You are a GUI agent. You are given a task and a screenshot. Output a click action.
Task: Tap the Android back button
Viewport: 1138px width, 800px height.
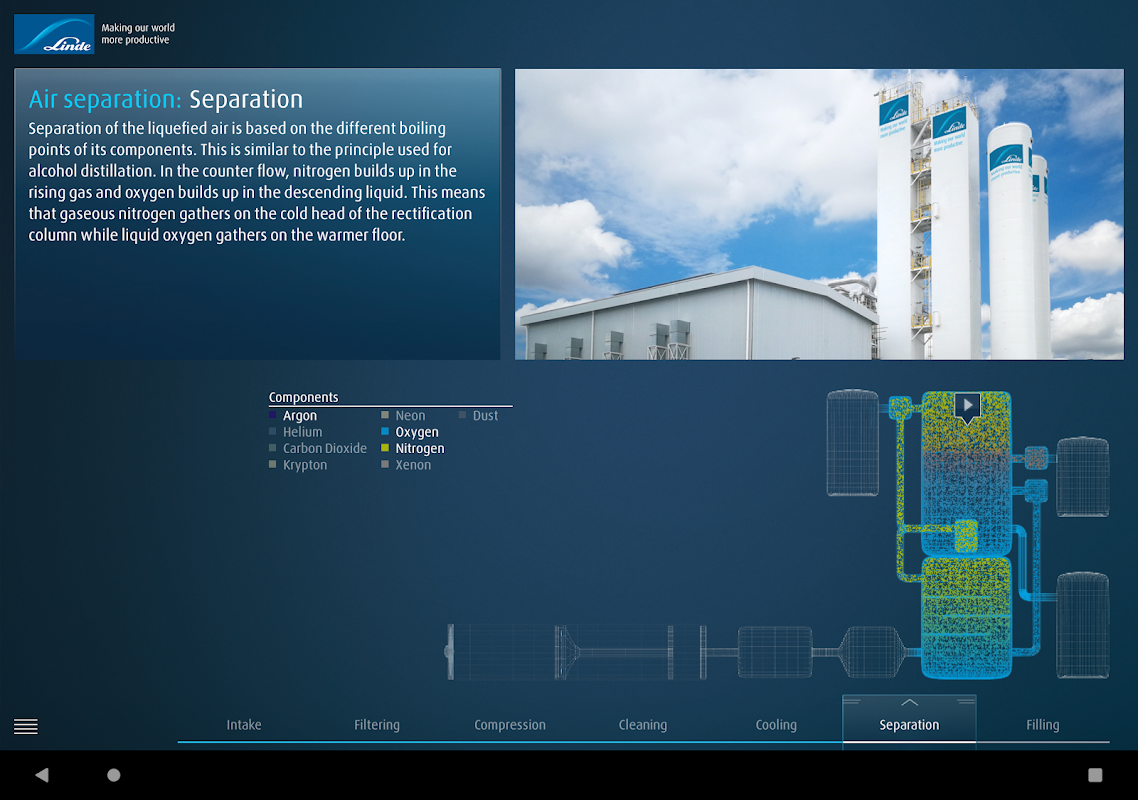(x=42, y=775)
